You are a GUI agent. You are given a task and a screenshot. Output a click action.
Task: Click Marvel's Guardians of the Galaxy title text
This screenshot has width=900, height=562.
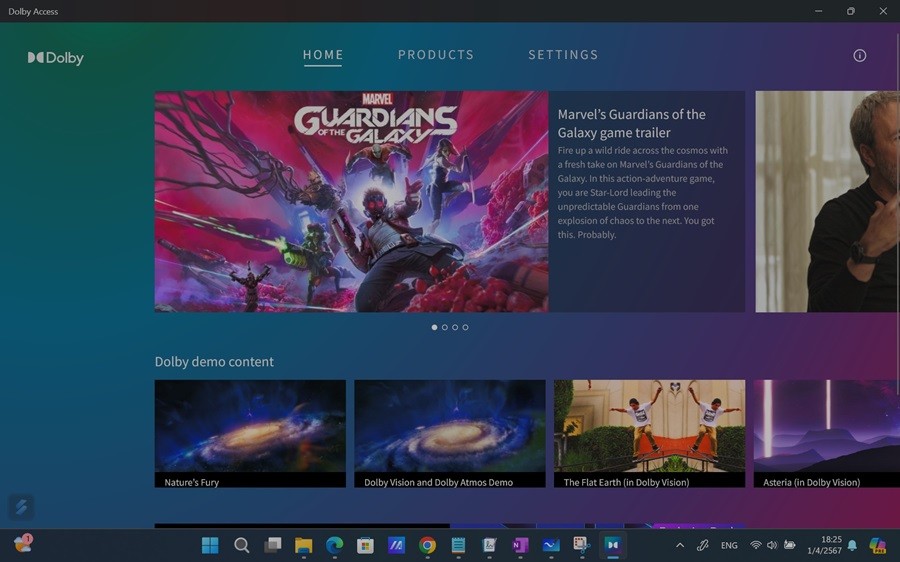(631, 123)
